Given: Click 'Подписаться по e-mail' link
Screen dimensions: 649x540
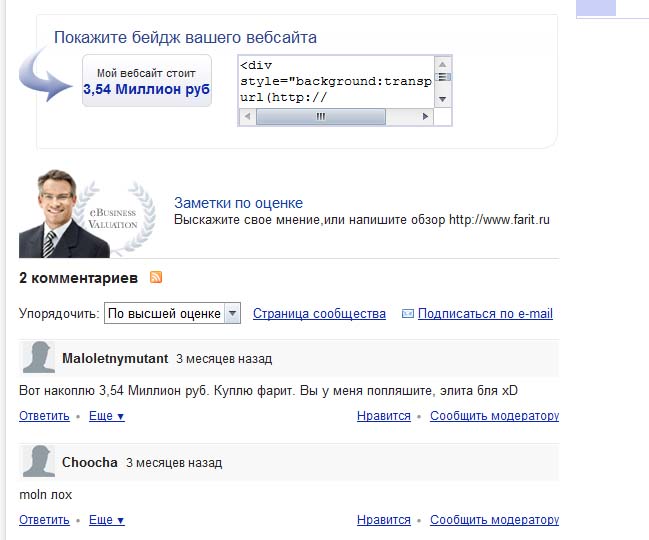Looking at the screenshot, I should (485, 314).
